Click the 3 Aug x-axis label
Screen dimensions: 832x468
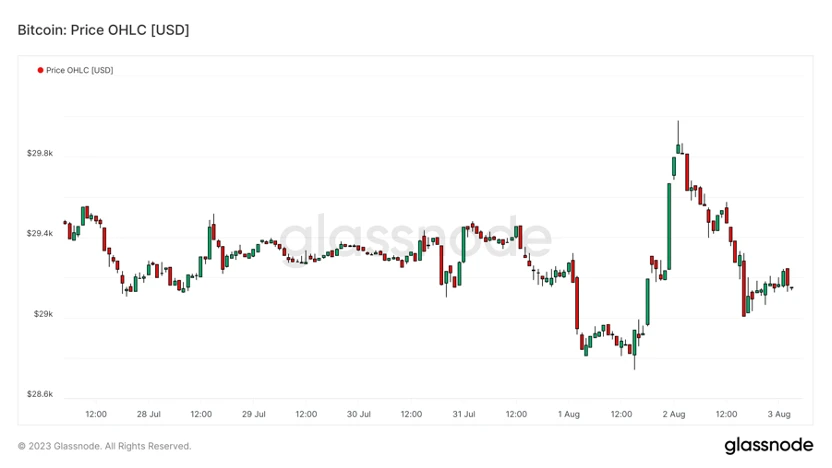[779, 413]
